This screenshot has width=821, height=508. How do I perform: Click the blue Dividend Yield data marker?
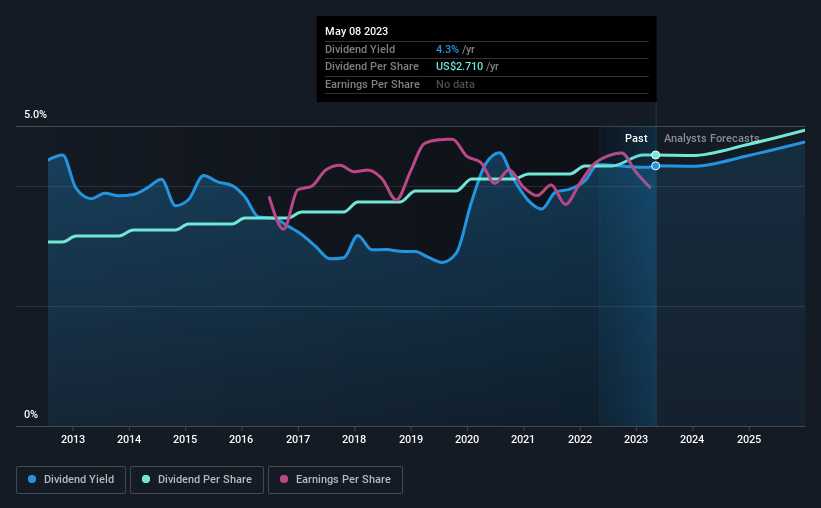656,166
